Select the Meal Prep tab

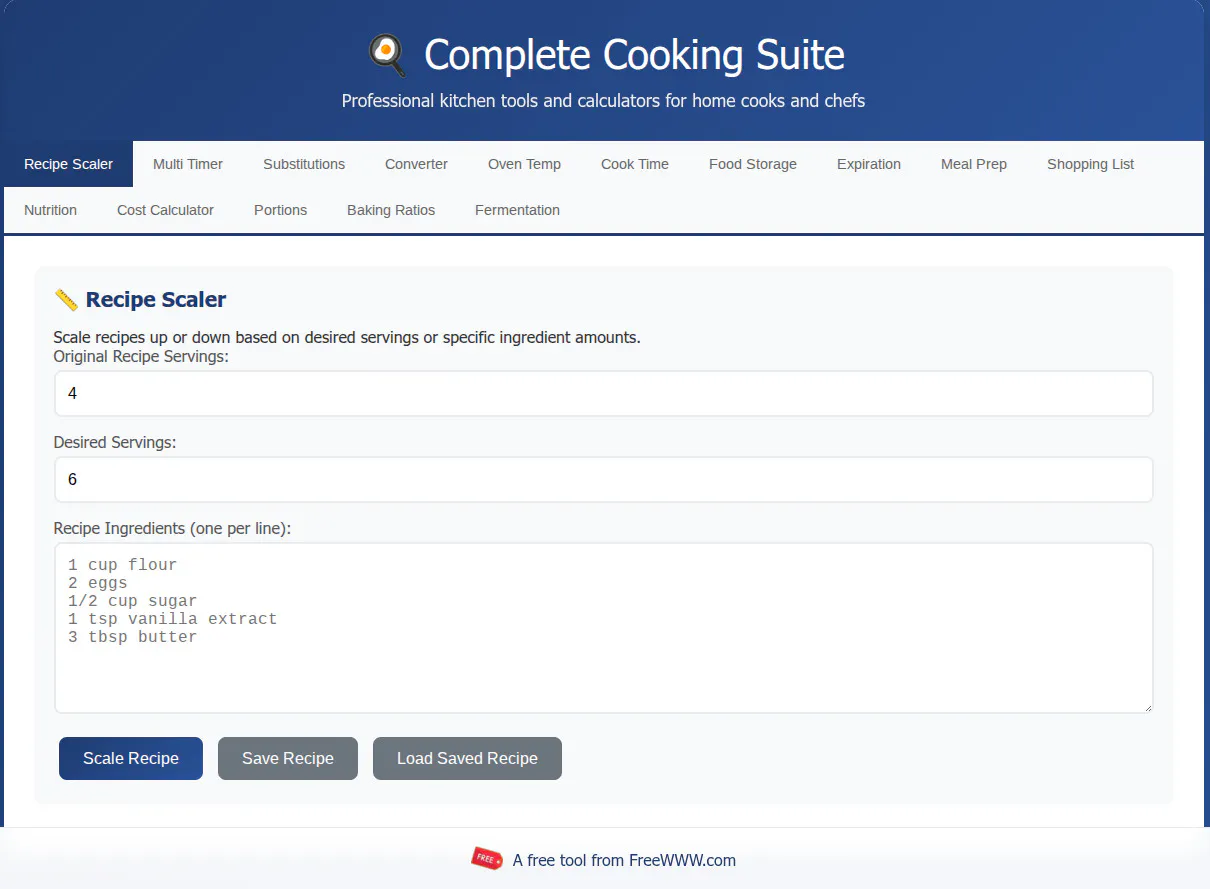point(974,164)
